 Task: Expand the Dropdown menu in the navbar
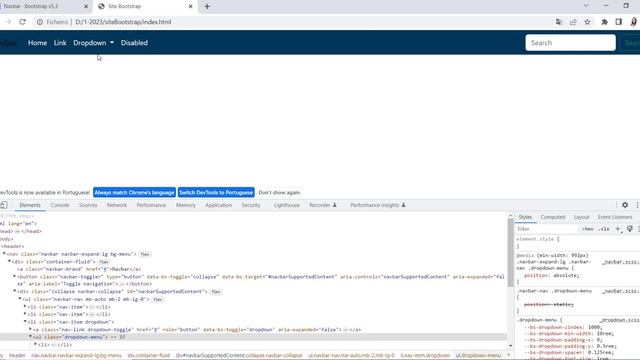(x=93, y=42)
